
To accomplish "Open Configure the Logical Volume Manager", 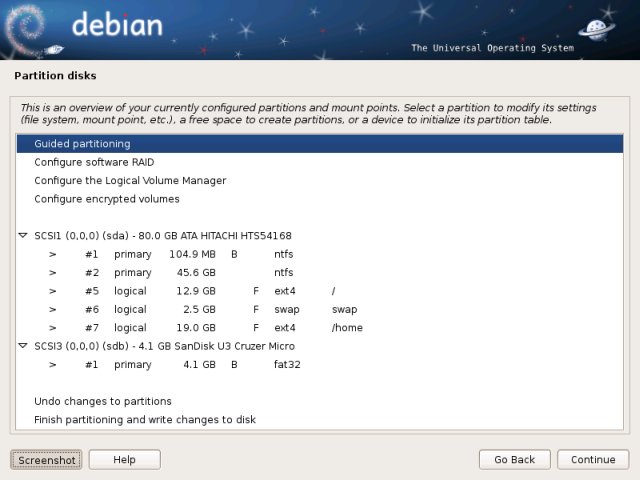I will tap(130, 181).
